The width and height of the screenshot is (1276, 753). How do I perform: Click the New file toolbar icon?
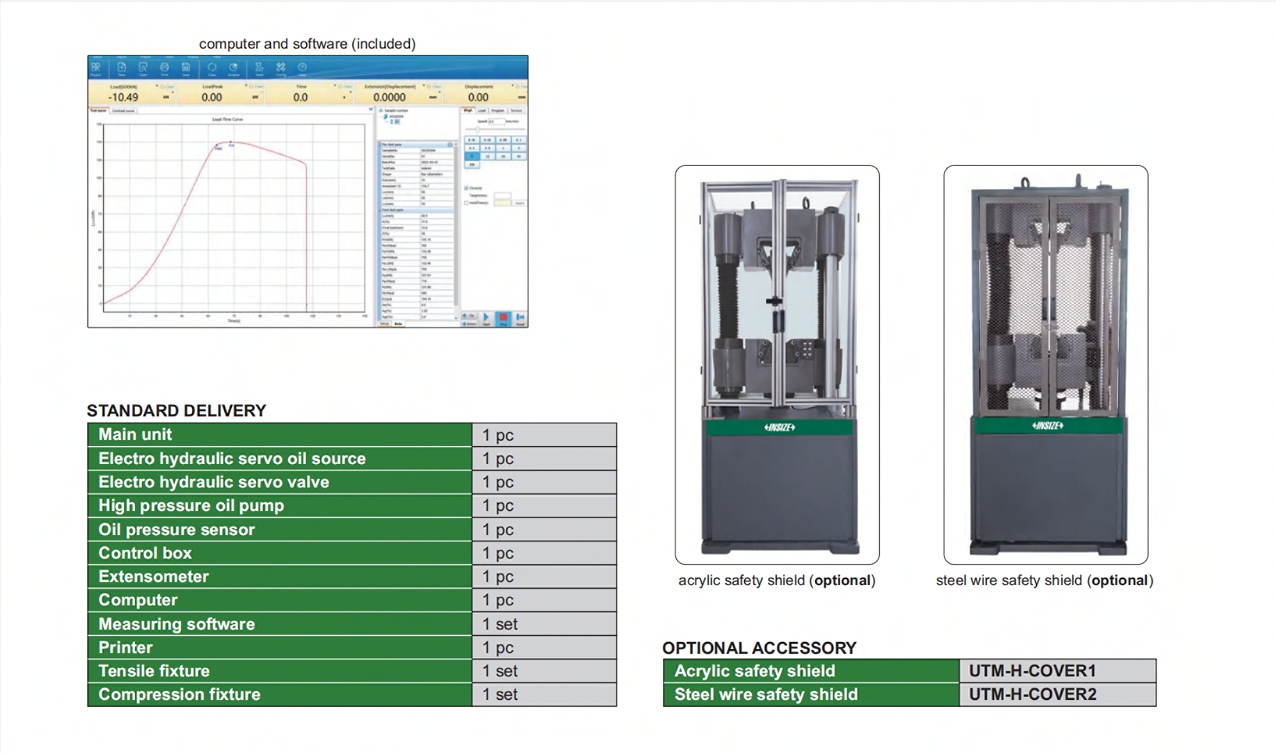pyautogui.click(x=122, y=68)
